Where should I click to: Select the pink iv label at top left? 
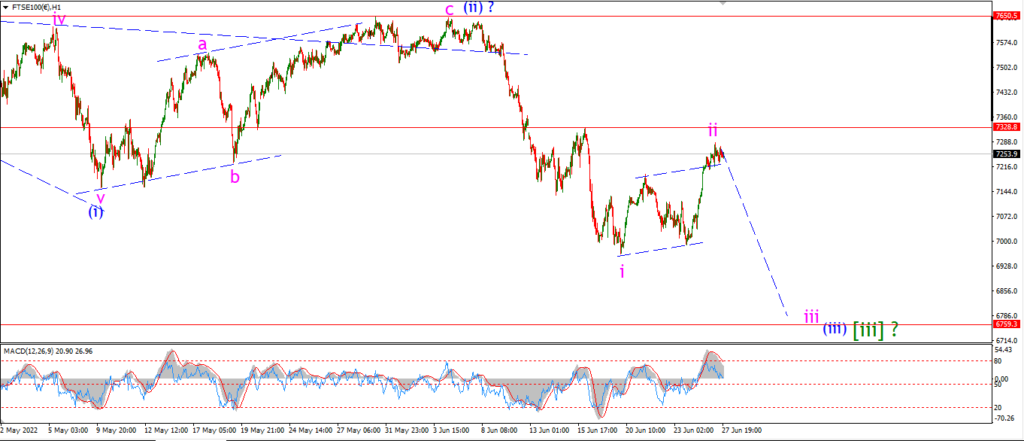pos(59,19)
